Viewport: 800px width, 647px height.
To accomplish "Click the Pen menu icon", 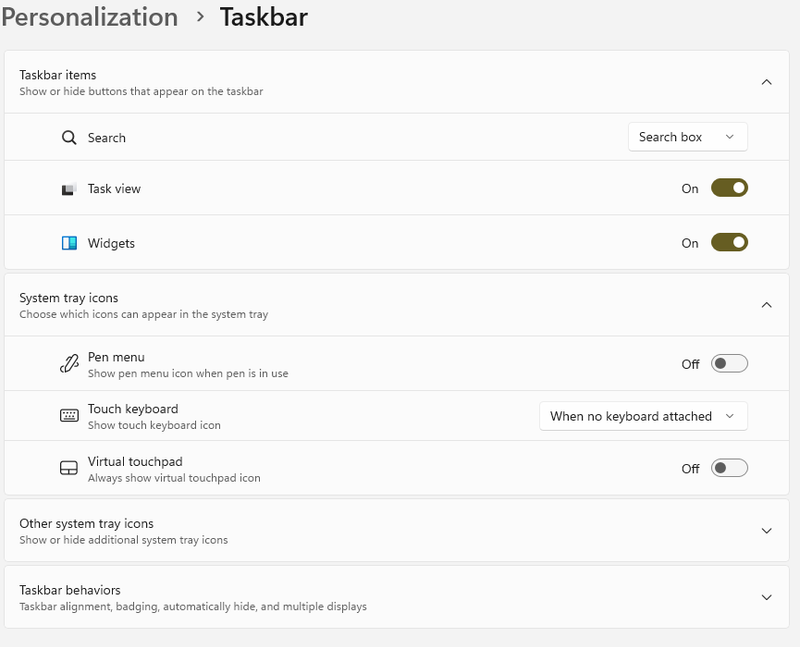I will click(69, 365).
